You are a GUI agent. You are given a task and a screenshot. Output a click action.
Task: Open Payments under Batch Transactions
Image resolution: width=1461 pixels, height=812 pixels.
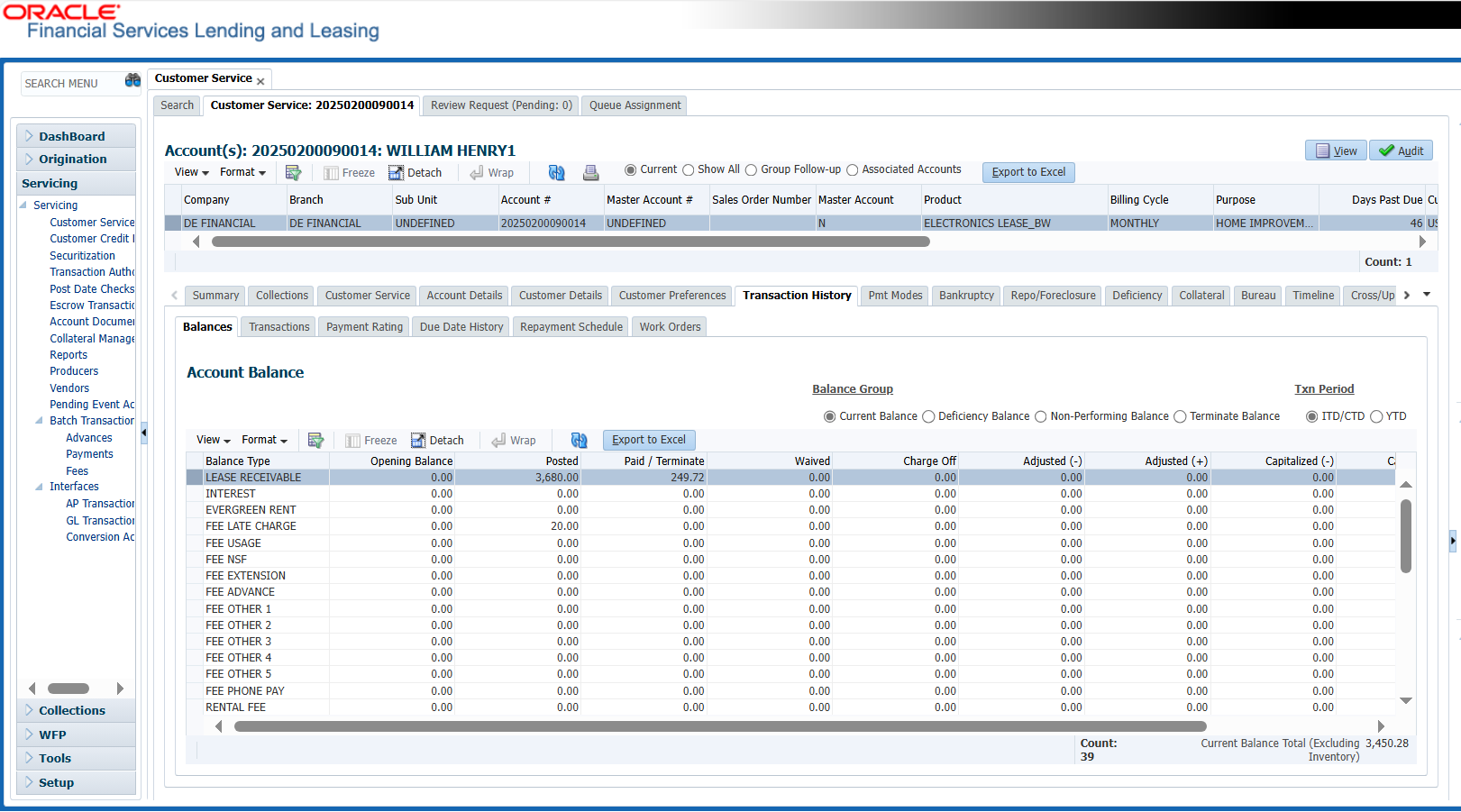(x=89, y=454)
